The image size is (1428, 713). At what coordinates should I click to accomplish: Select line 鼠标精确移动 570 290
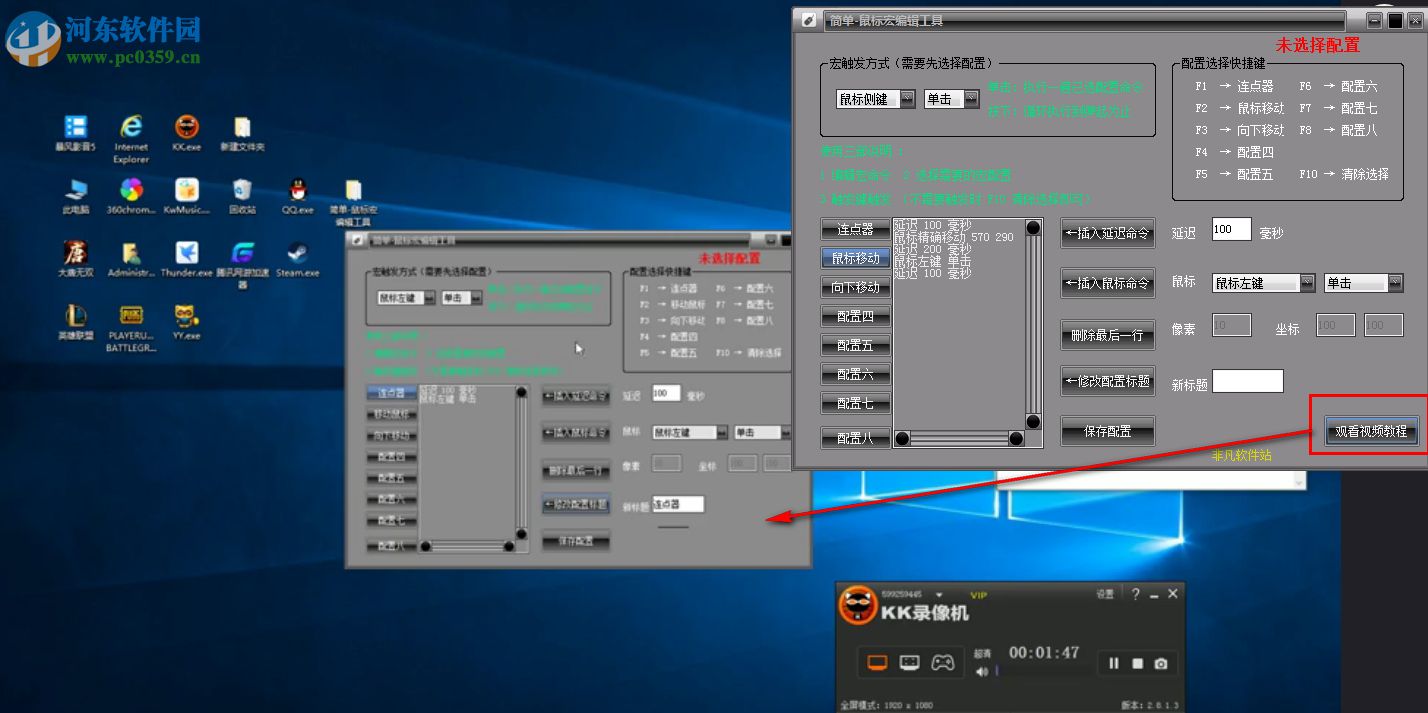(x=953, y=238)
